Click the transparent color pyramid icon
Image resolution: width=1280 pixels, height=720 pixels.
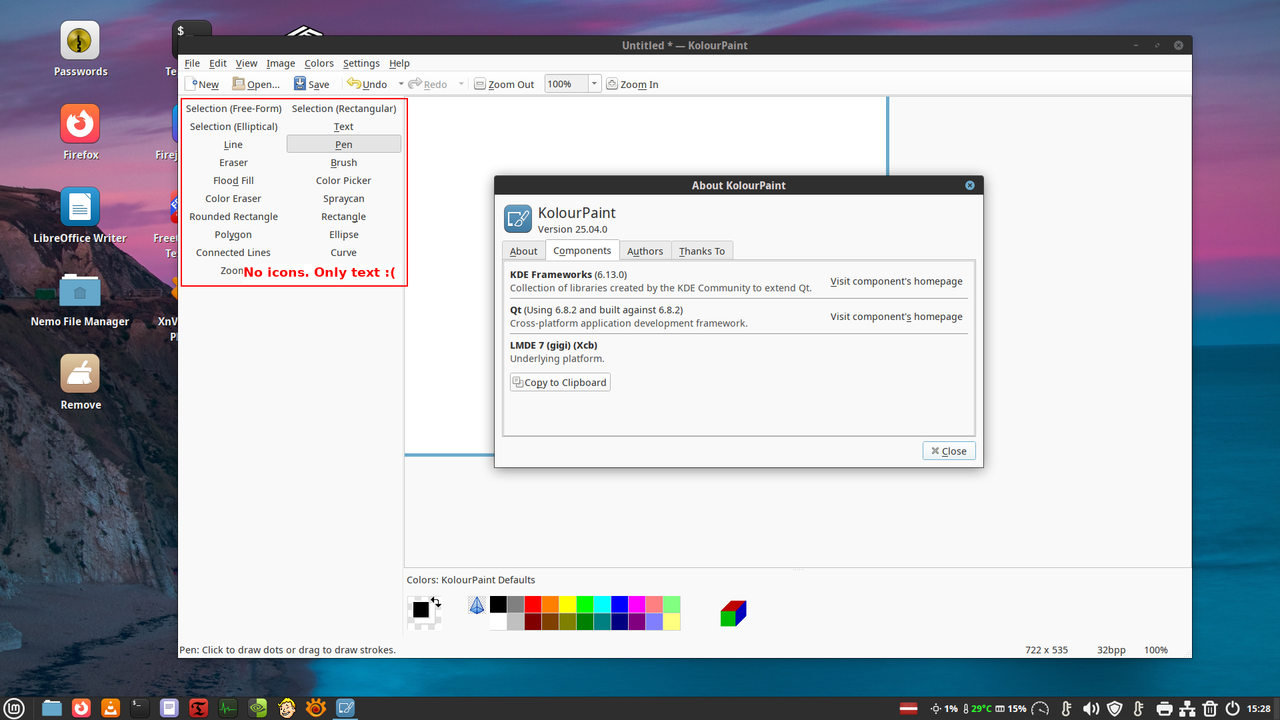tap(477, 605)
